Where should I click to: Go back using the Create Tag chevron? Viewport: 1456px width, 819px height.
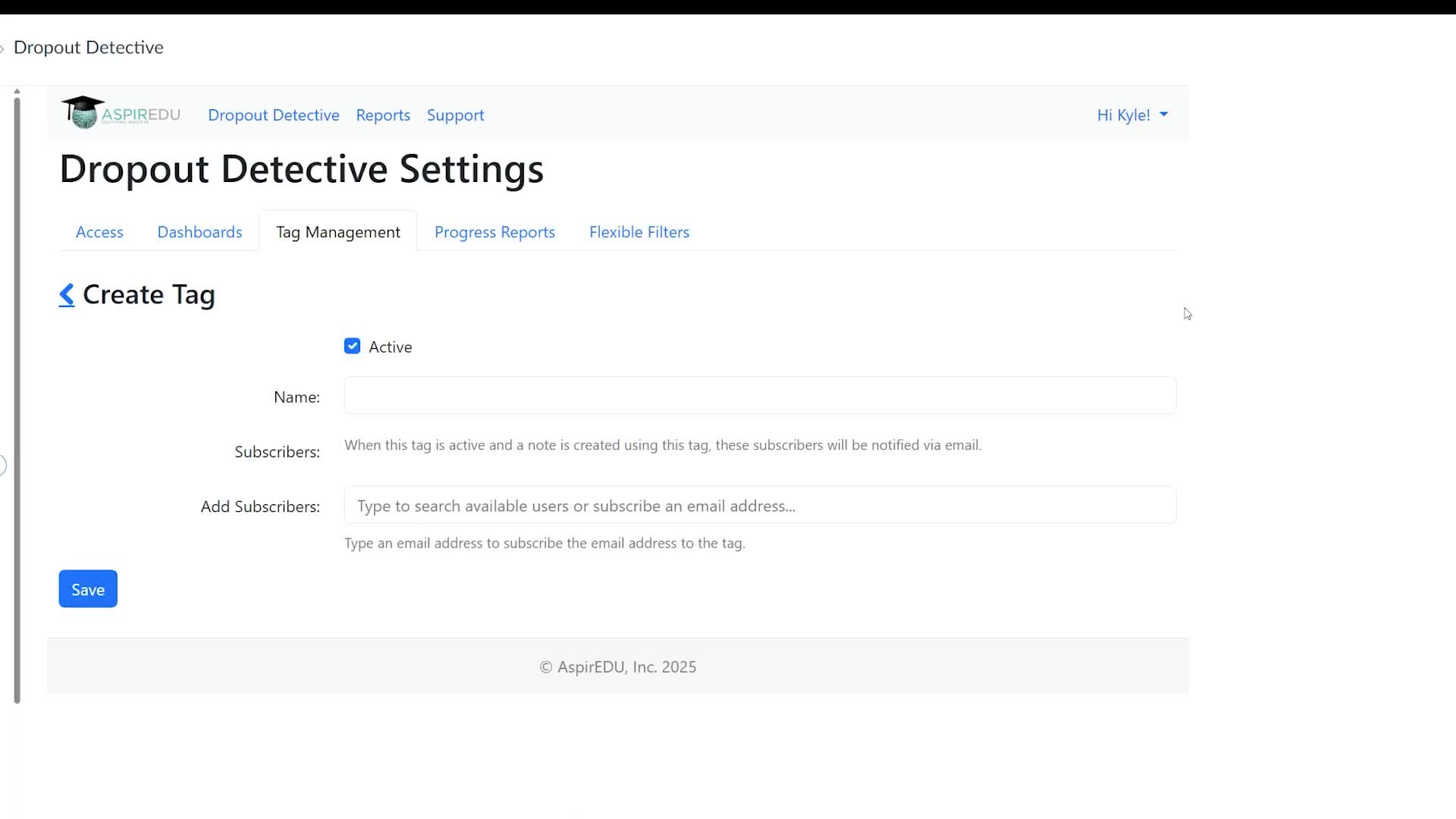[x=67, y=295]
